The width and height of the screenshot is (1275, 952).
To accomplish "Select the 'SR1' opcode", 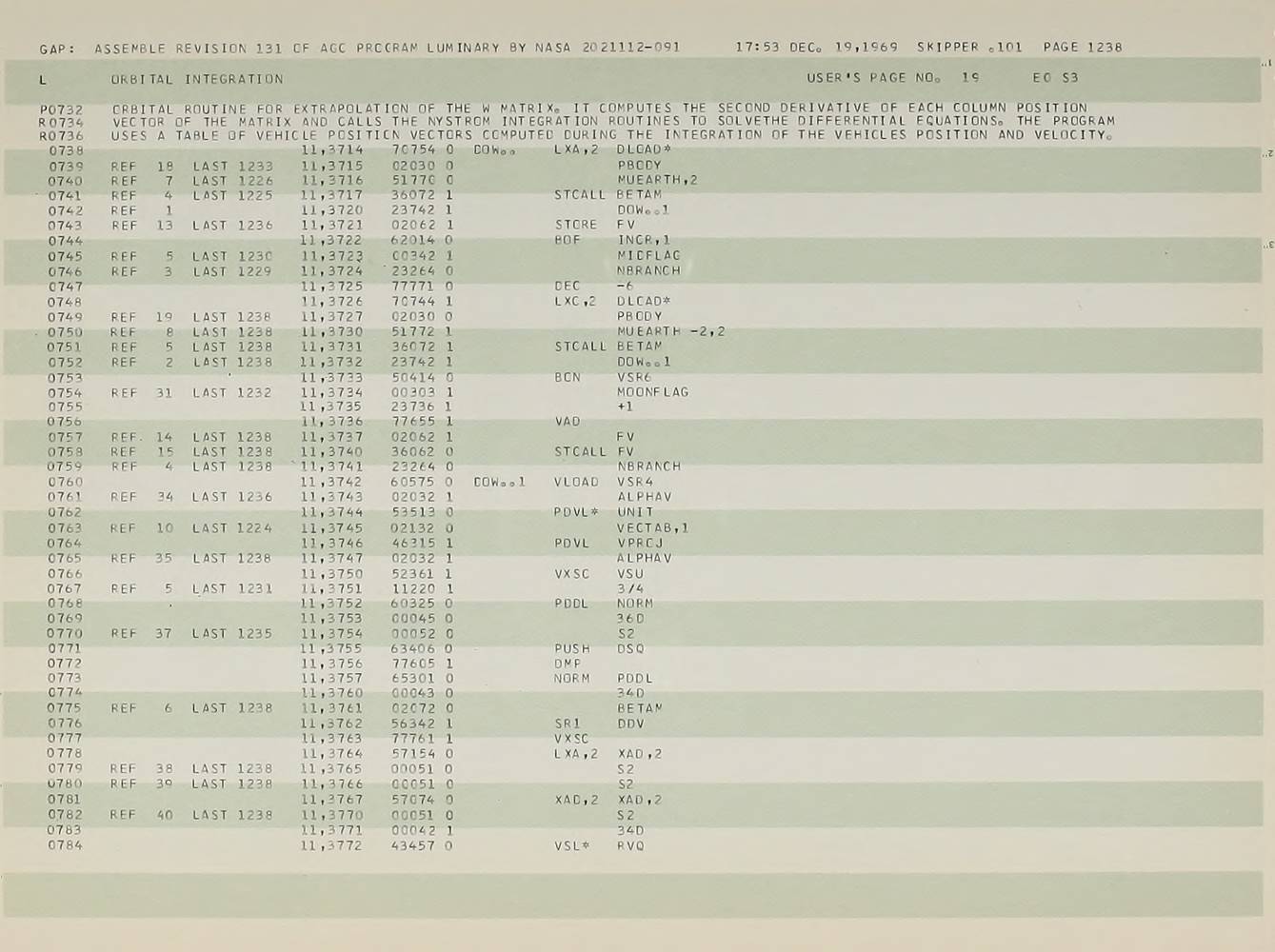I will point(568,724).
